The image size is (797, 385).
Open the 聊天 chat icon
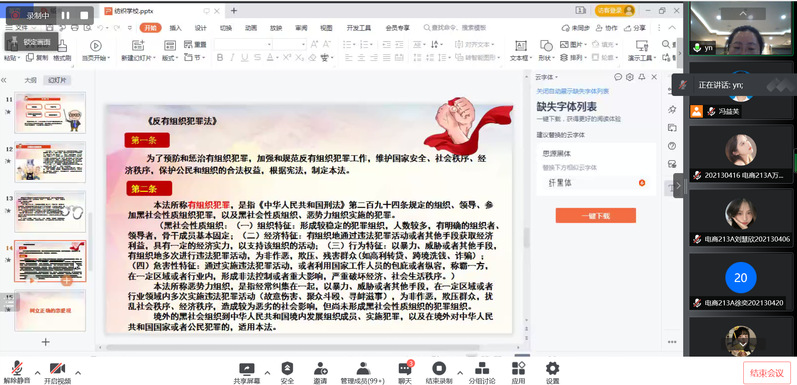click(405, 368)
